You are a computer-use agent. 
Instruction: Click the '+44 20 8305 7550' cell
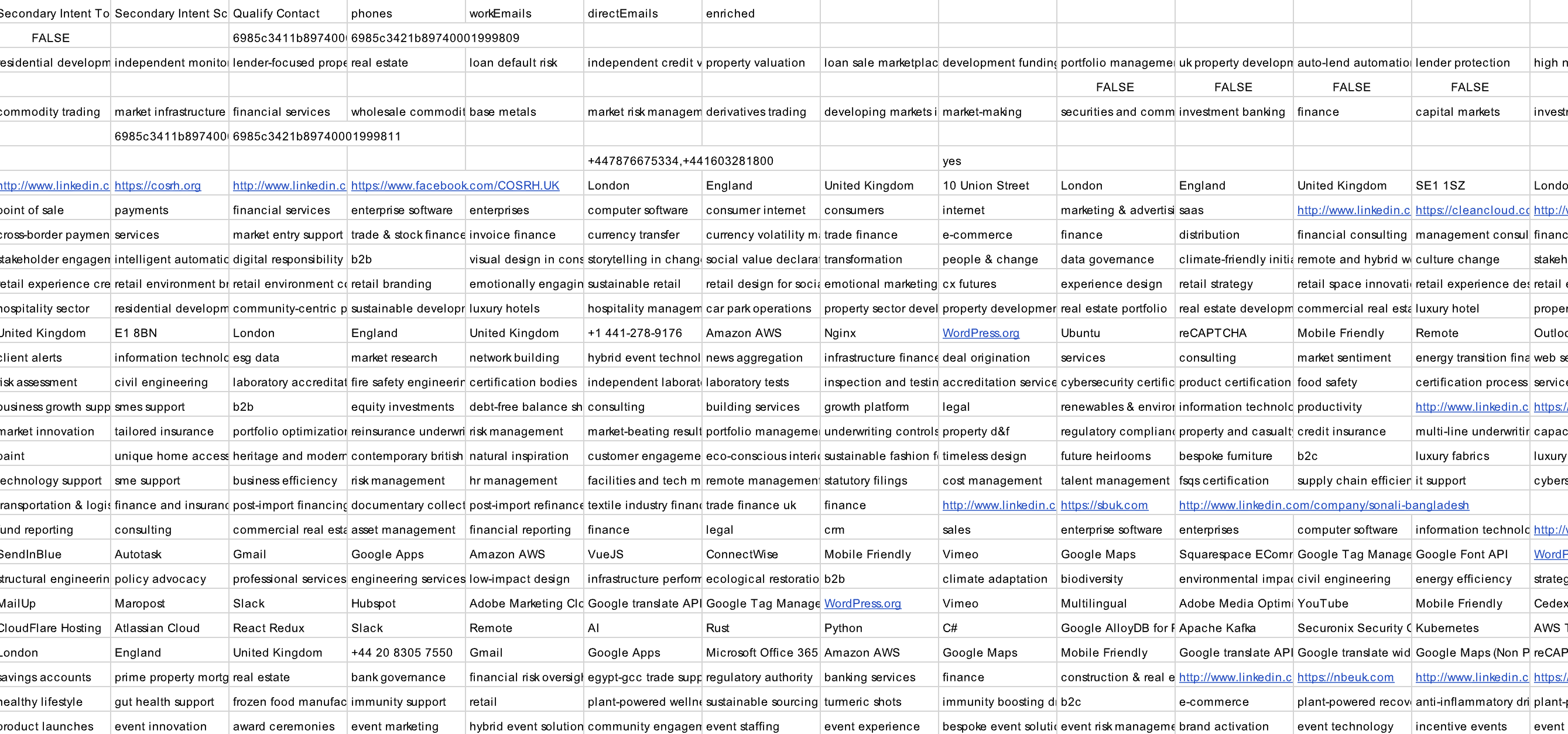click(x=401, y=653)
